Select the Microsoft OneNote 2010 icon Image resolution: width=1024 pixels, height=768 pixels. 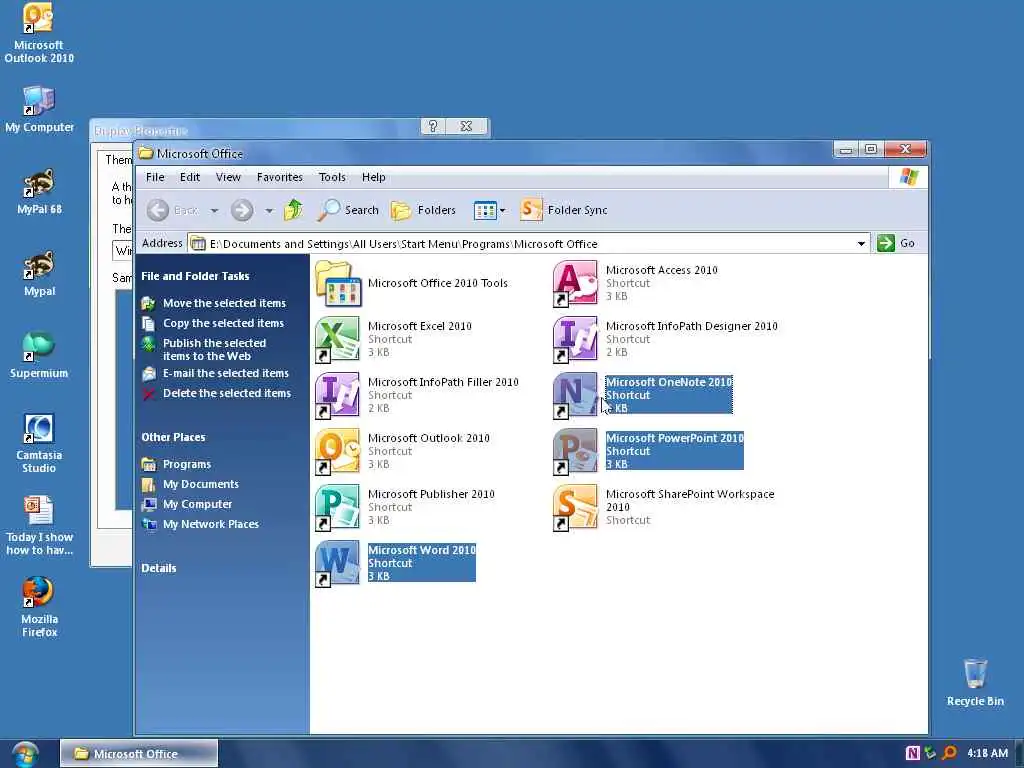tap(575, 396)
